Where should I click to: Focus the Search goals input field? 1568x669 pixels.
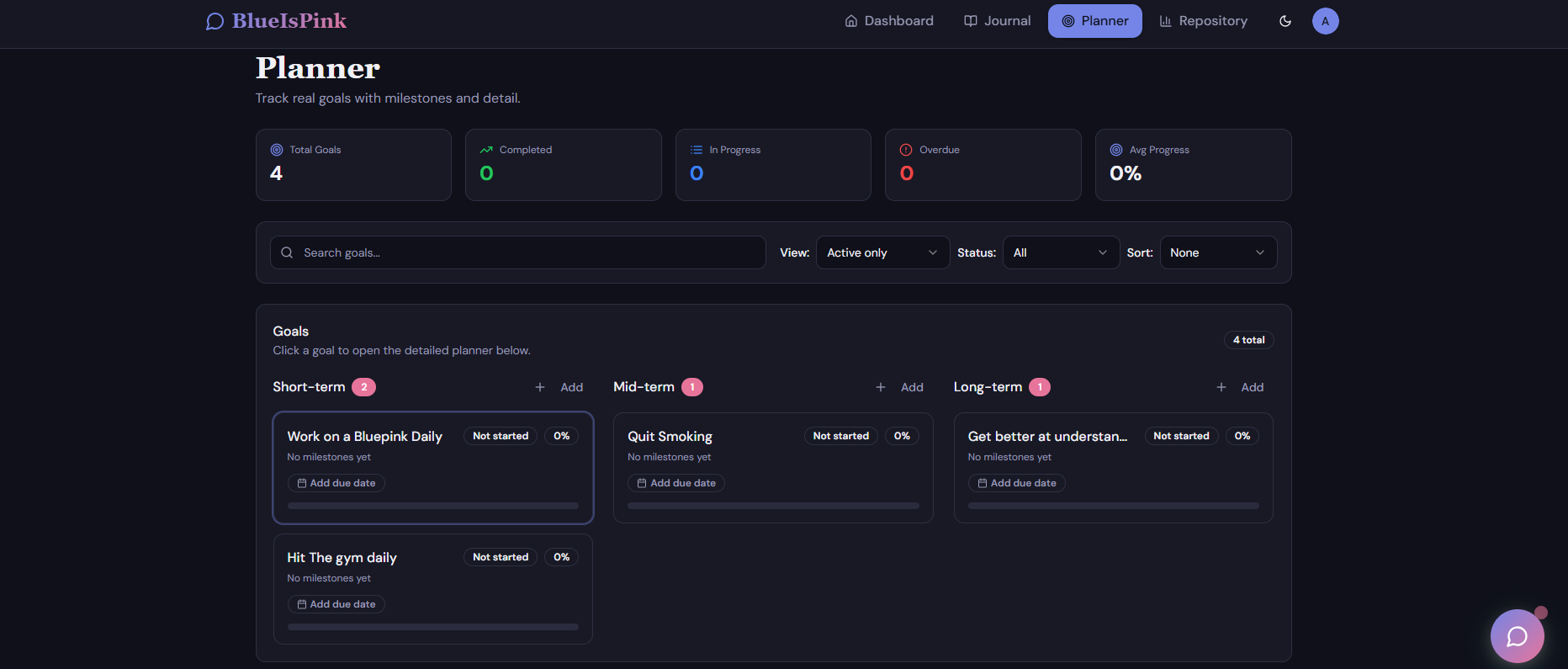(x=518, y=252)
